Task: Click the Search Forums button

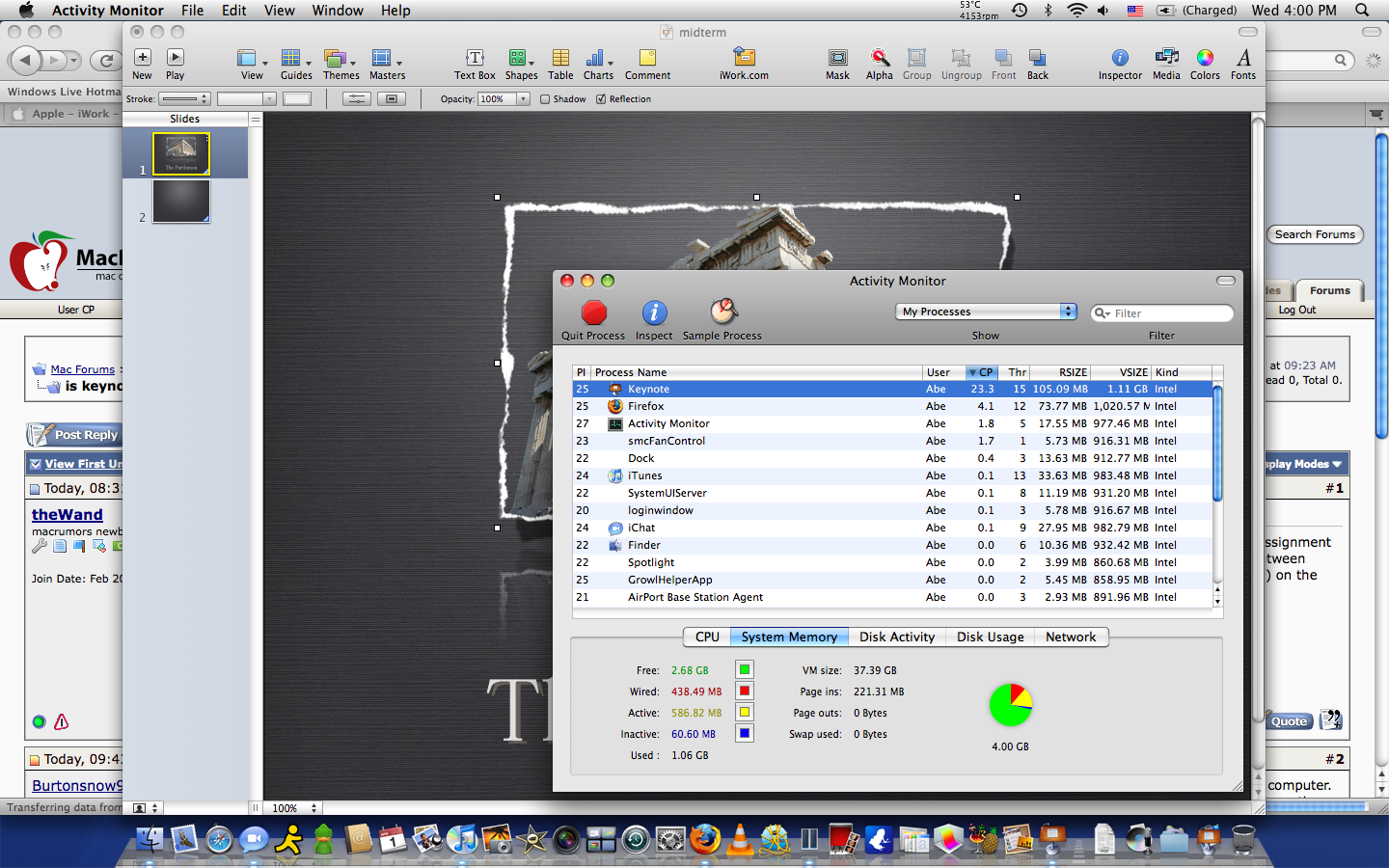Action: click(x=1315, y=234)
